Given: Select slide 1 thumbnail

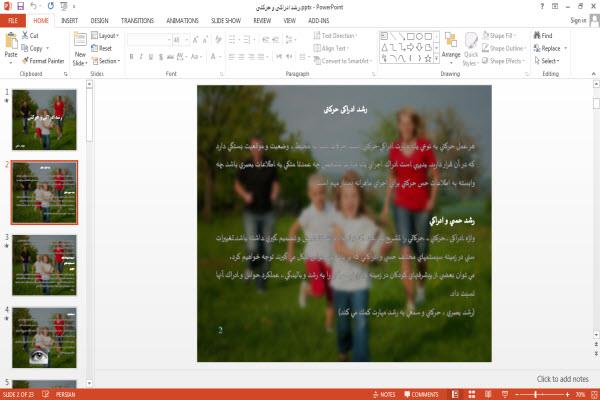Looking at the screenshot, I should 44,120.
